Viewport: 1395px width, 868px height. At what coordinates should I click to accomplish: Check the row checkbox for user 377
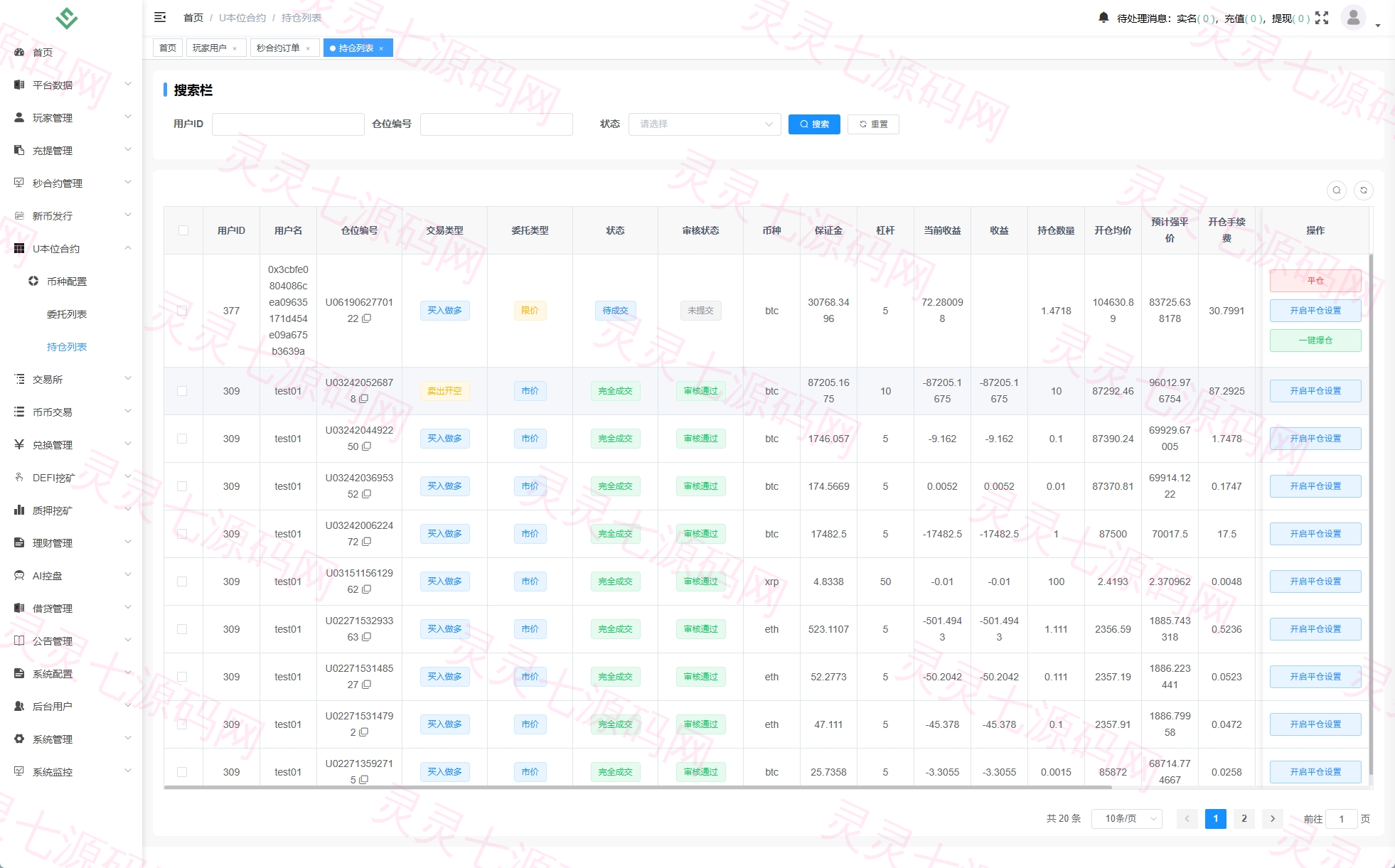(x=182, y=311)
